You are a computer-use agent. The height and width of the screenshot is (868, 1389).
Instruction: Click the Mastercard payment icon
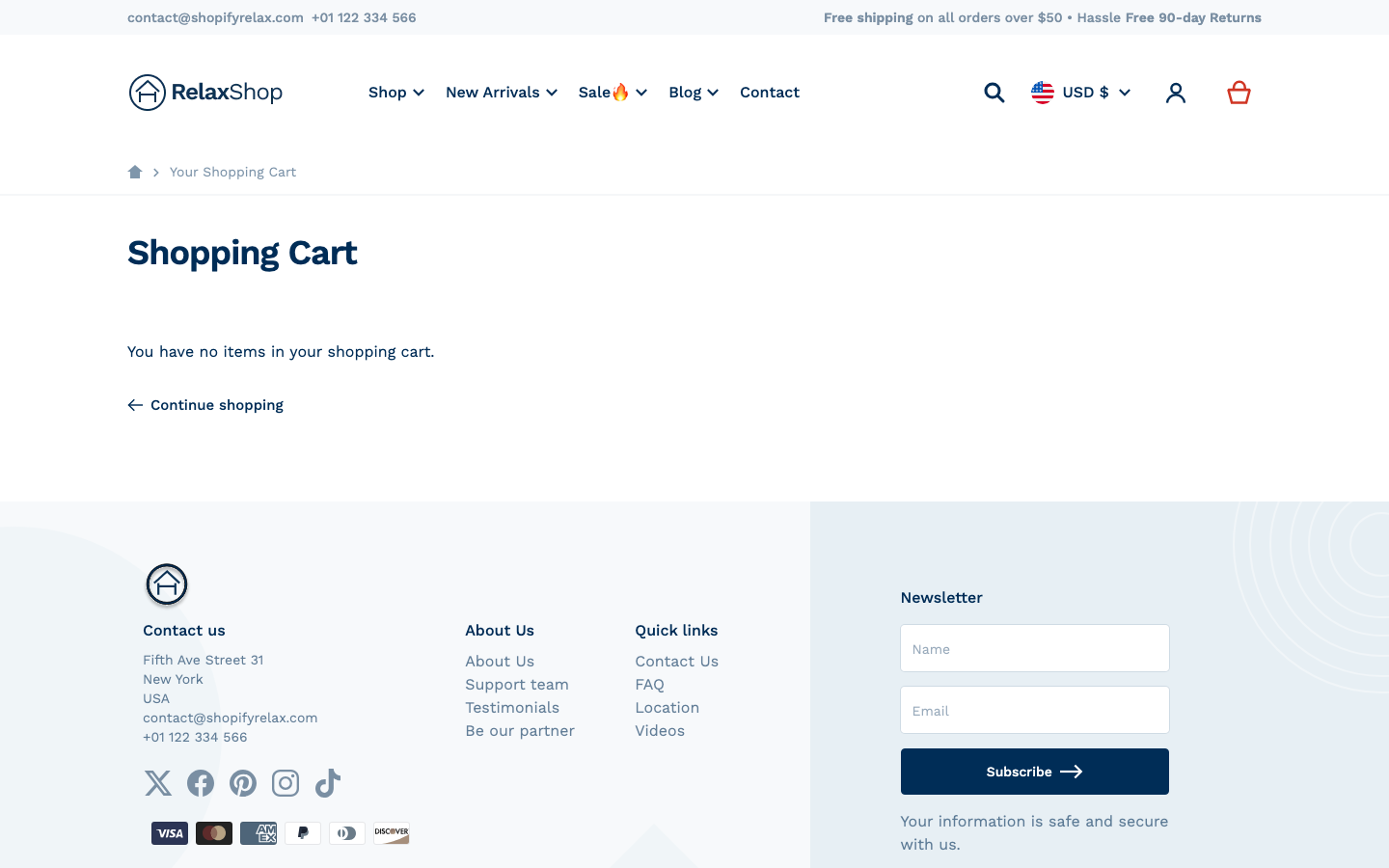(214, 833)
